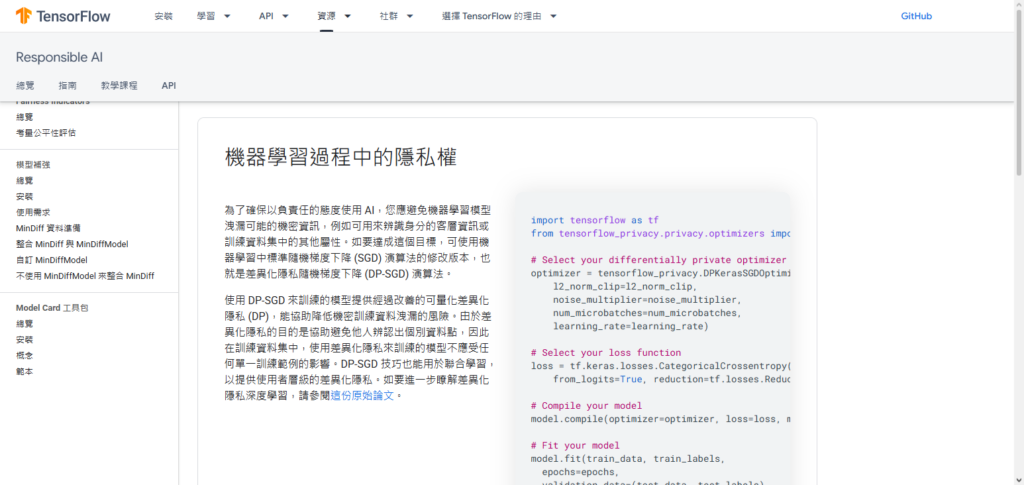Open the GitHub link
Viewport: 1024px width, 485px height.
click(916, 16)
